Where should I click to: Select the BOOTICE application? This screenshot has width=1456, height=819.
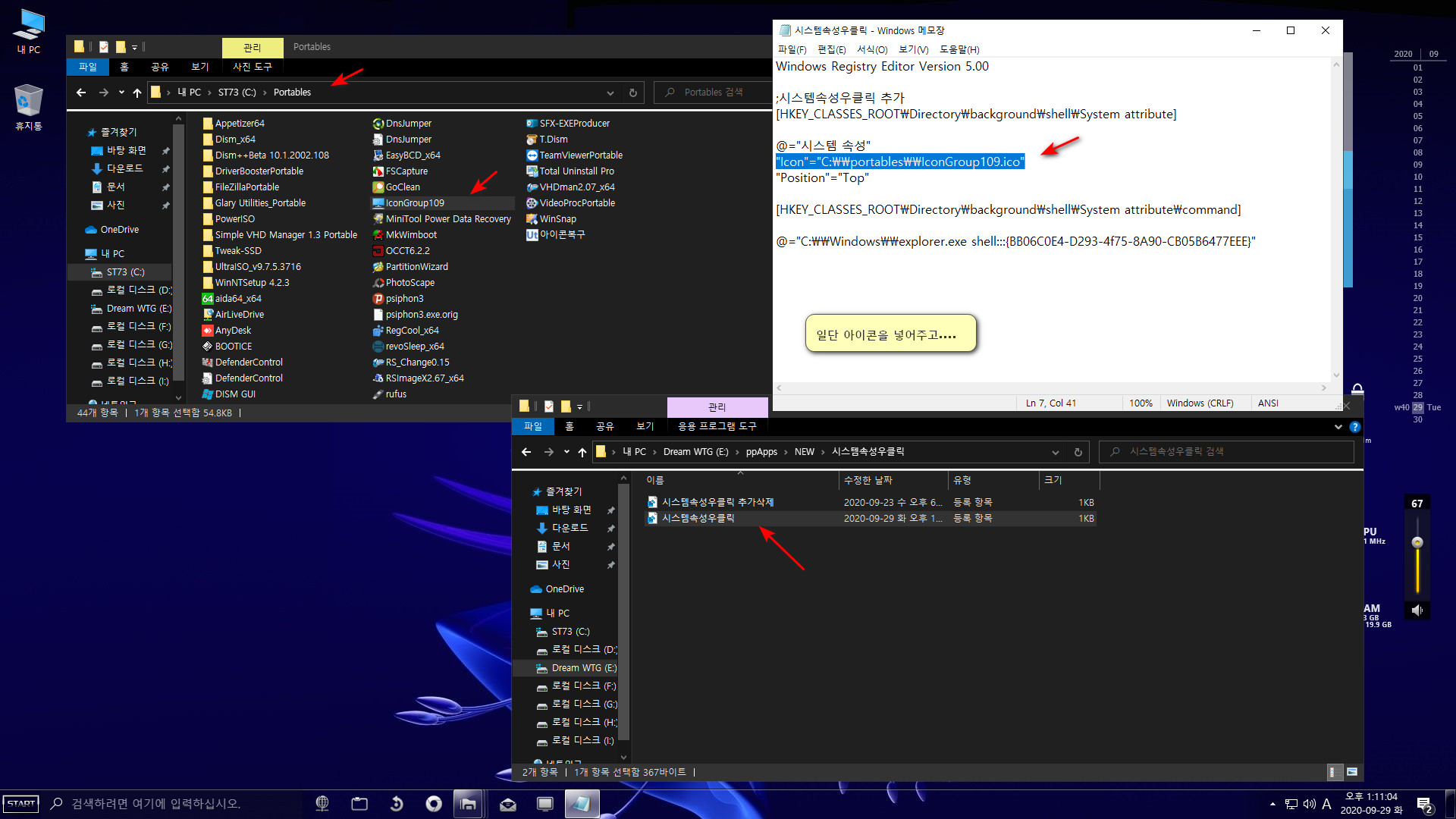tap(227, 346)
